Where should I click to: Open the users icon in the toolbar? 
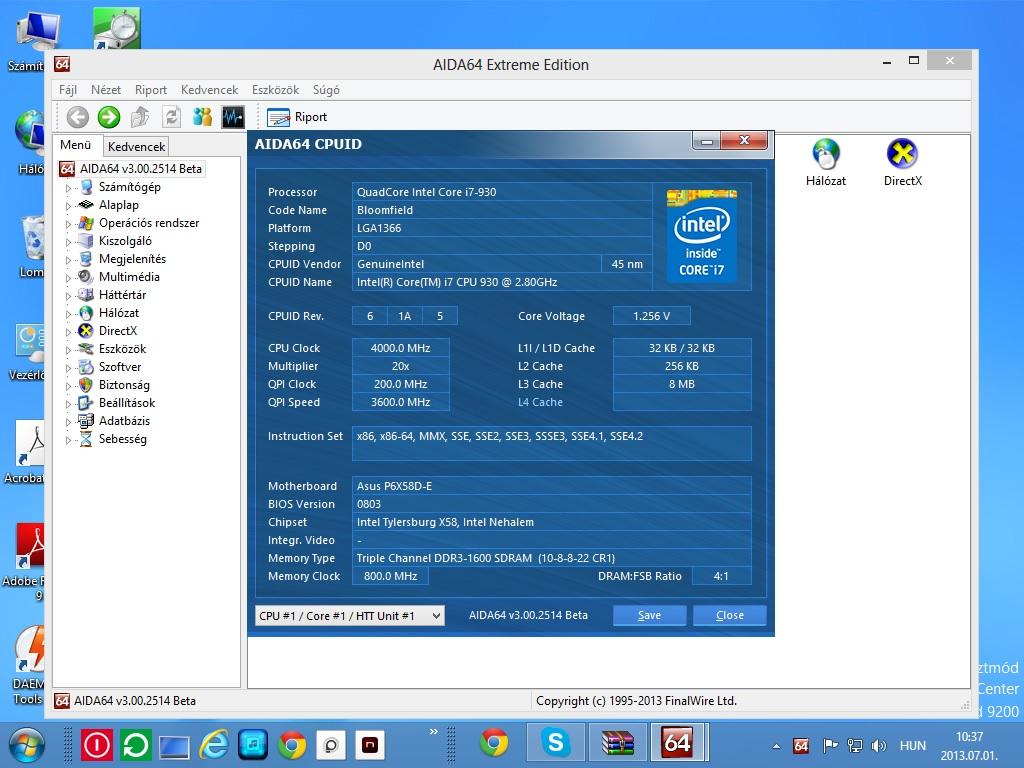[202, 117]
